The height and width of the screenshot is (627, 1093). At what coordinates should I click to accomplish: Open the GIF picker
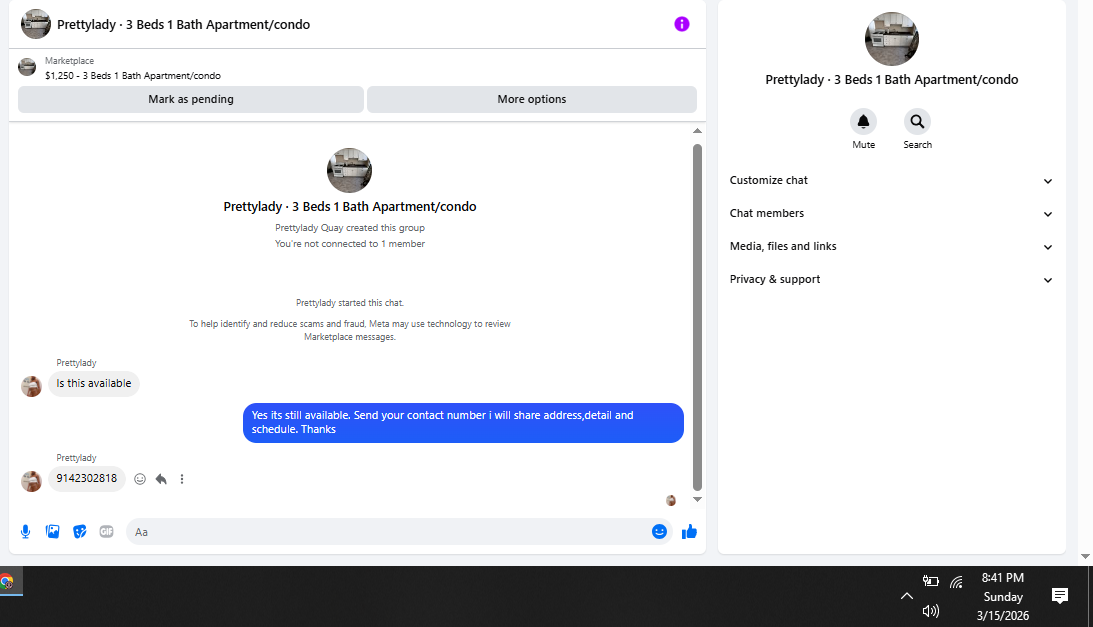(106, 531)
